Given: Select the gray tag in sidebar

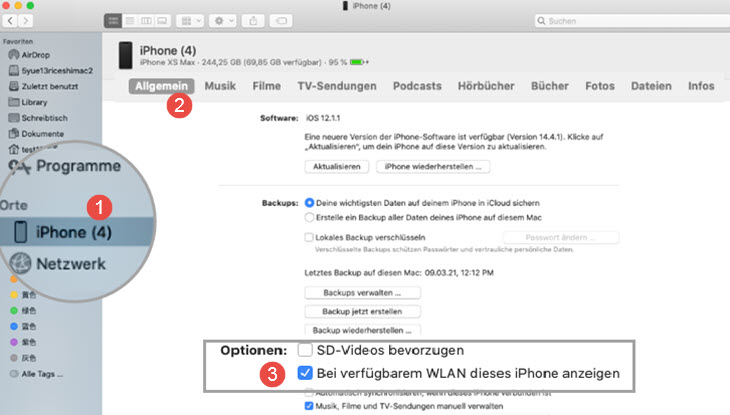Looking at the screenshot, I should coord(23,358).
